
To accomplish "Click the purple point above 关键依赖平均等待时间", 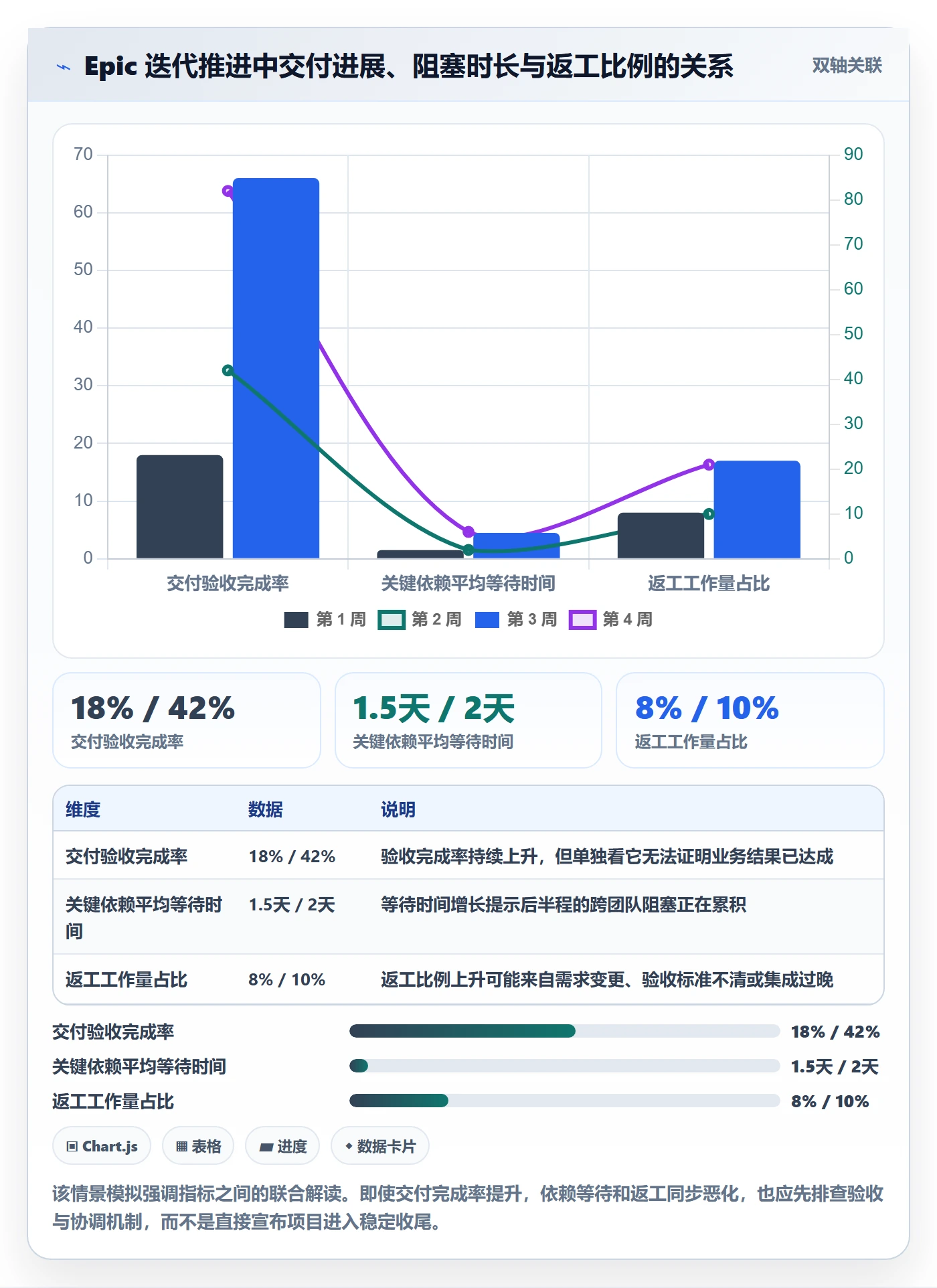I will 468,532.
